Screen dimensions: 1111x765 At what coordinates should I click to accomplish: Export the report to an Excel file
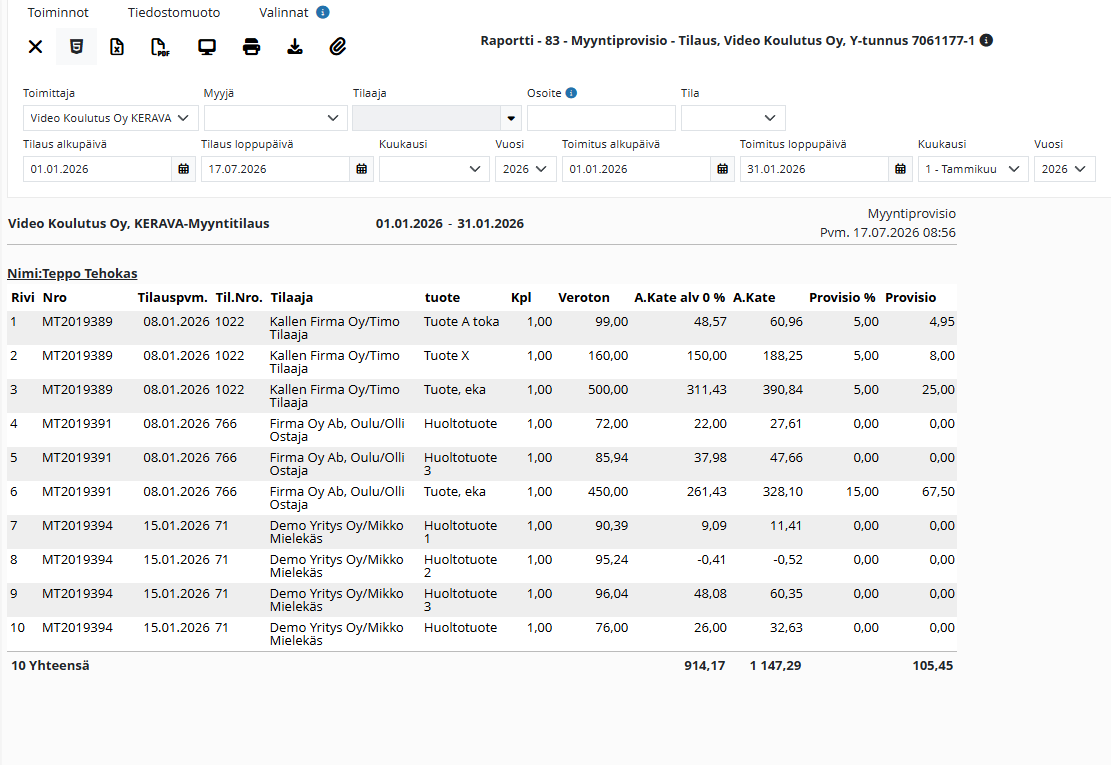coord(117,47)
